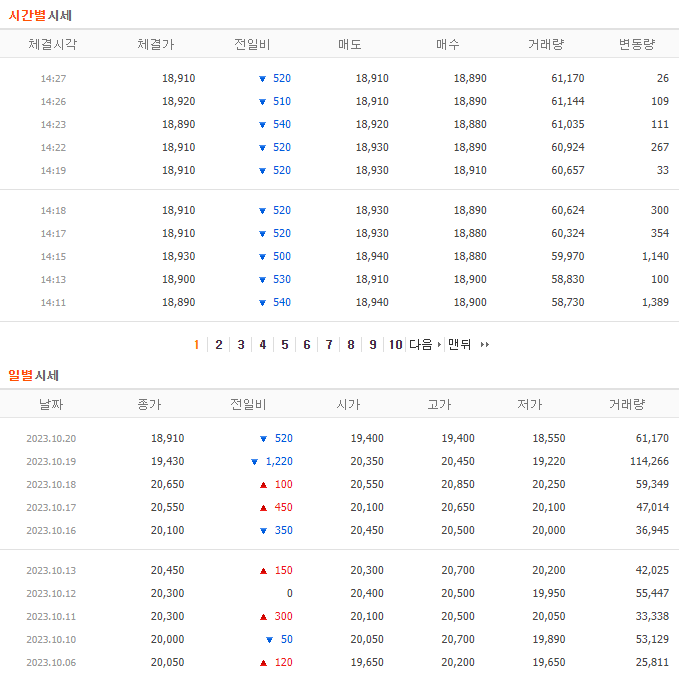Select the 14:15 time cell
Viewport: 679px width, 676px height.
(53, 256)
